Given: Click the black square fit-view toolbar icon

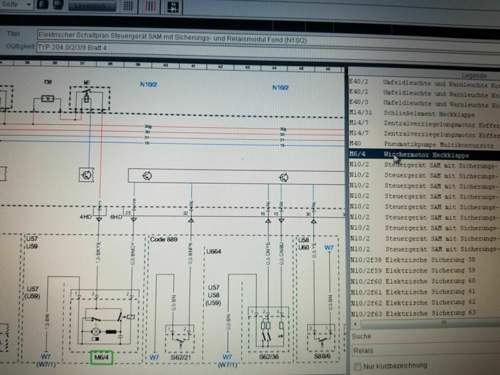Looking at the screenshot, I should click(173, 6).
